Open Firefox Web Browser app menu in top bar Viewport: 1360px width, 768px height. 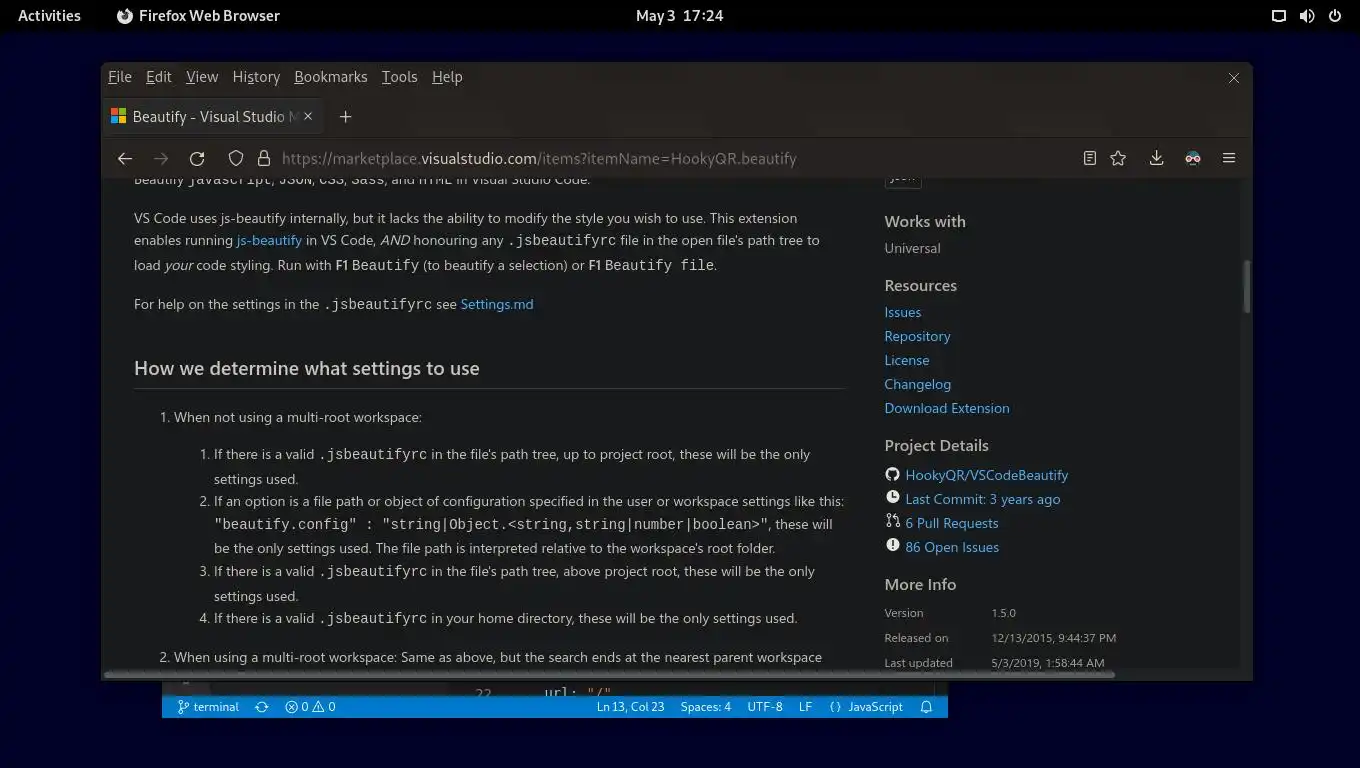click(198, 16)
